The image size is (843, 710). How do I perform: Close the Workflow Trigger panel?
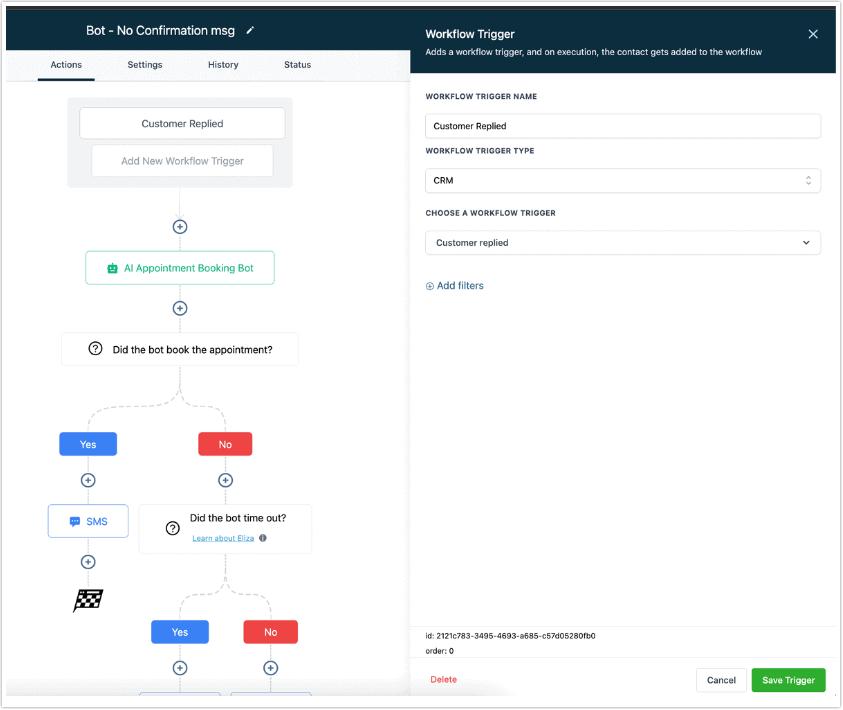pyautogui.click(x=813, y=34)
